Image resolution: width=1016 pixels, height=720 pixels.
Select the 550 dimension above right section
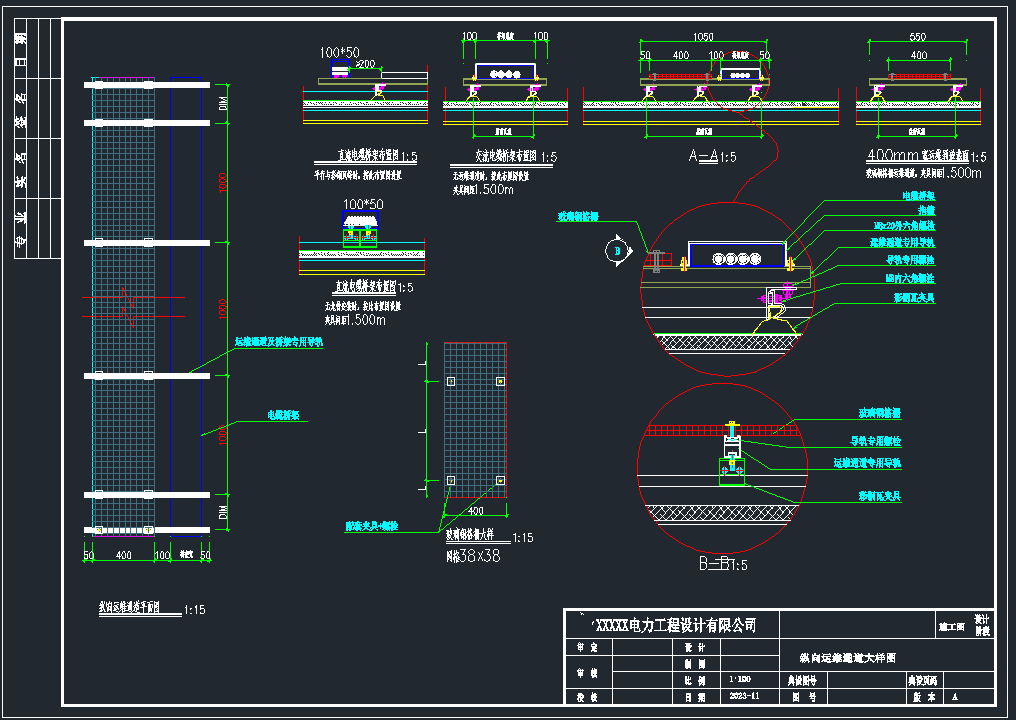pyautogui.click(x=917, y=36)
